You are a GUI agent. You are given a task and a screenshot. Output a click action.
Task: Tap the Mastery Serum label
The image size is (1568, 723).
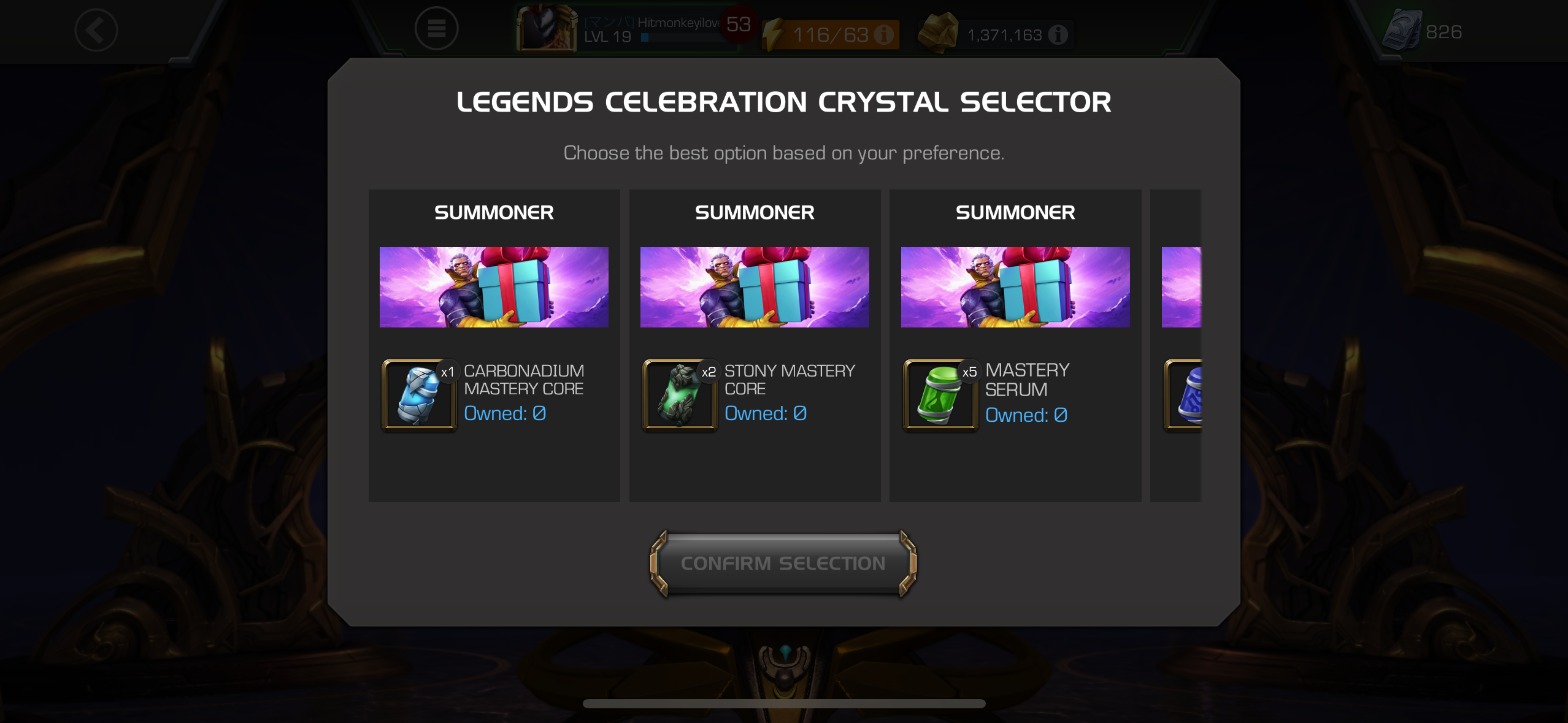1028,380
